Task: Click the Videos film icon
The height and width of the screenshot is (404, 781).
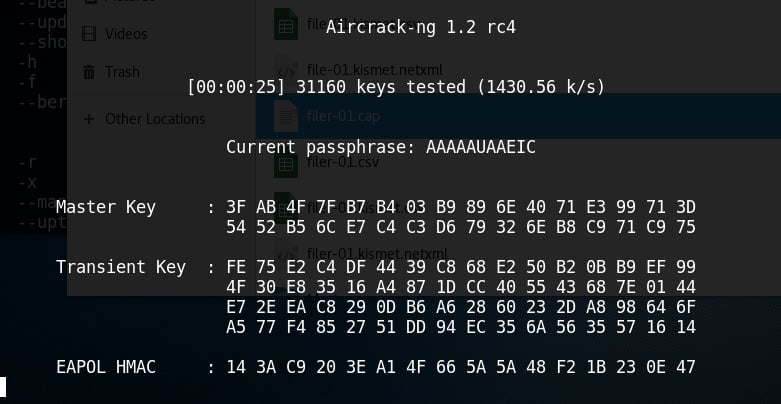Action: click(x=89, y=34)
